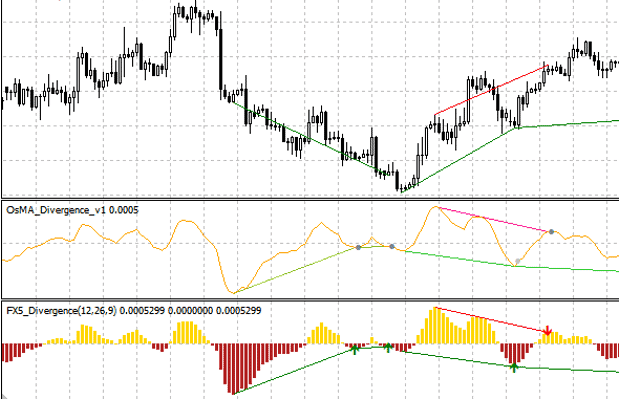Select the rightmost green up arrow in FX5 histogram
This screenshot has width=622, height=408.
pos(514,367)
